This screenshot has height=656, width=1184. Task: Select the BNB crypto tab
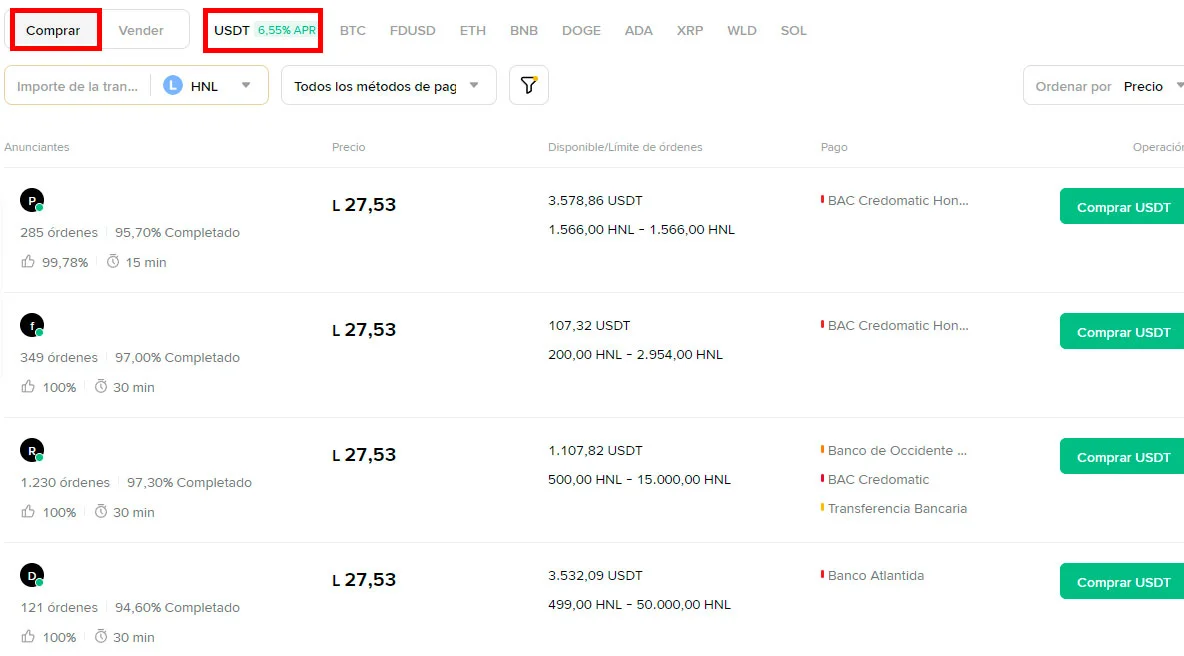click(523, 30)
